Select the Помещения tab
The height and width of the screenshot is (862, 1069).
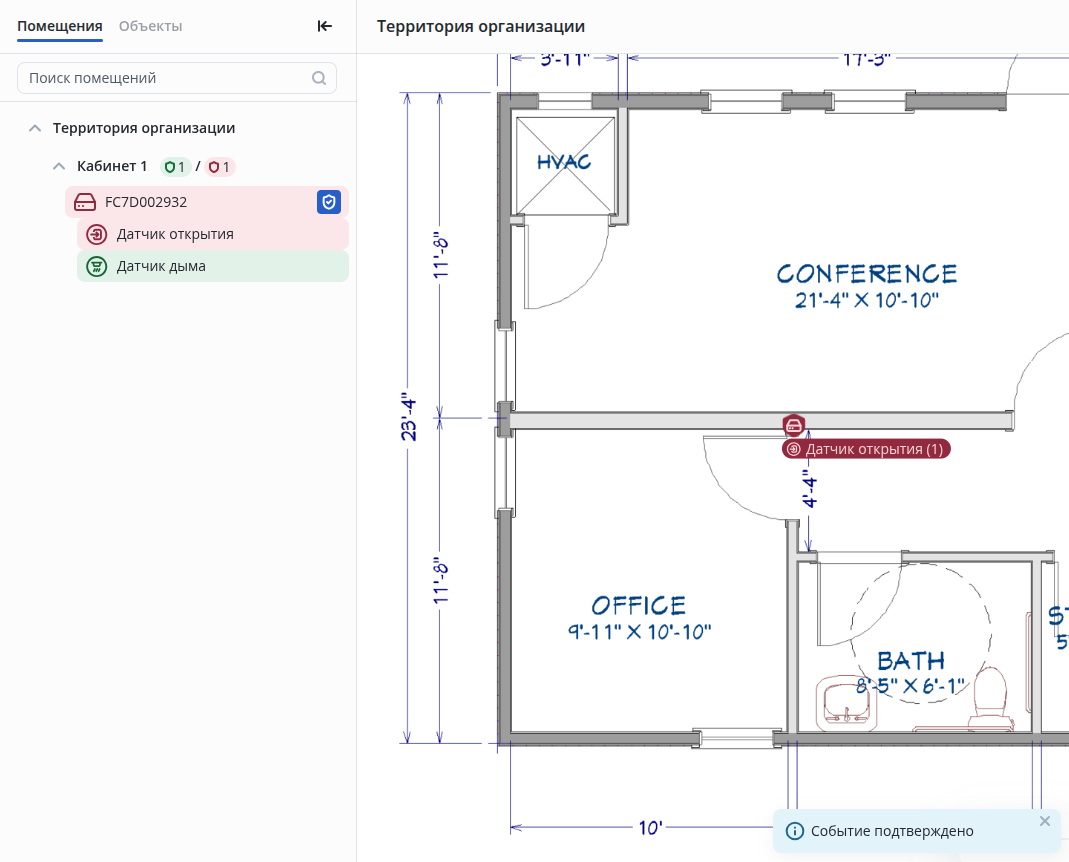point(60,26)
